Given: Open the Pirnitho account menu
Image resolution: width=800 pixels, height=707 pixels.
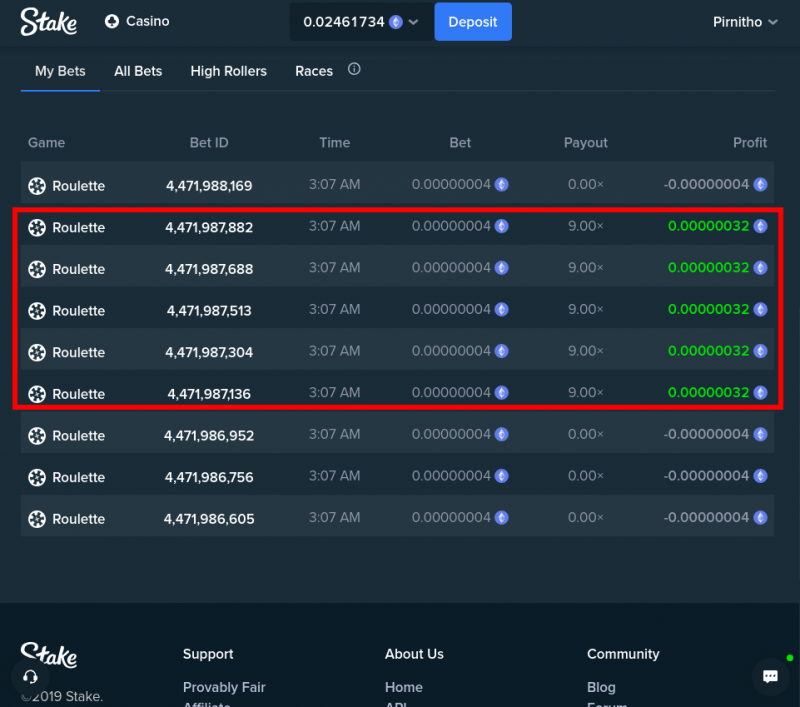Looking at the screenshot, I should tap(744, 22).
